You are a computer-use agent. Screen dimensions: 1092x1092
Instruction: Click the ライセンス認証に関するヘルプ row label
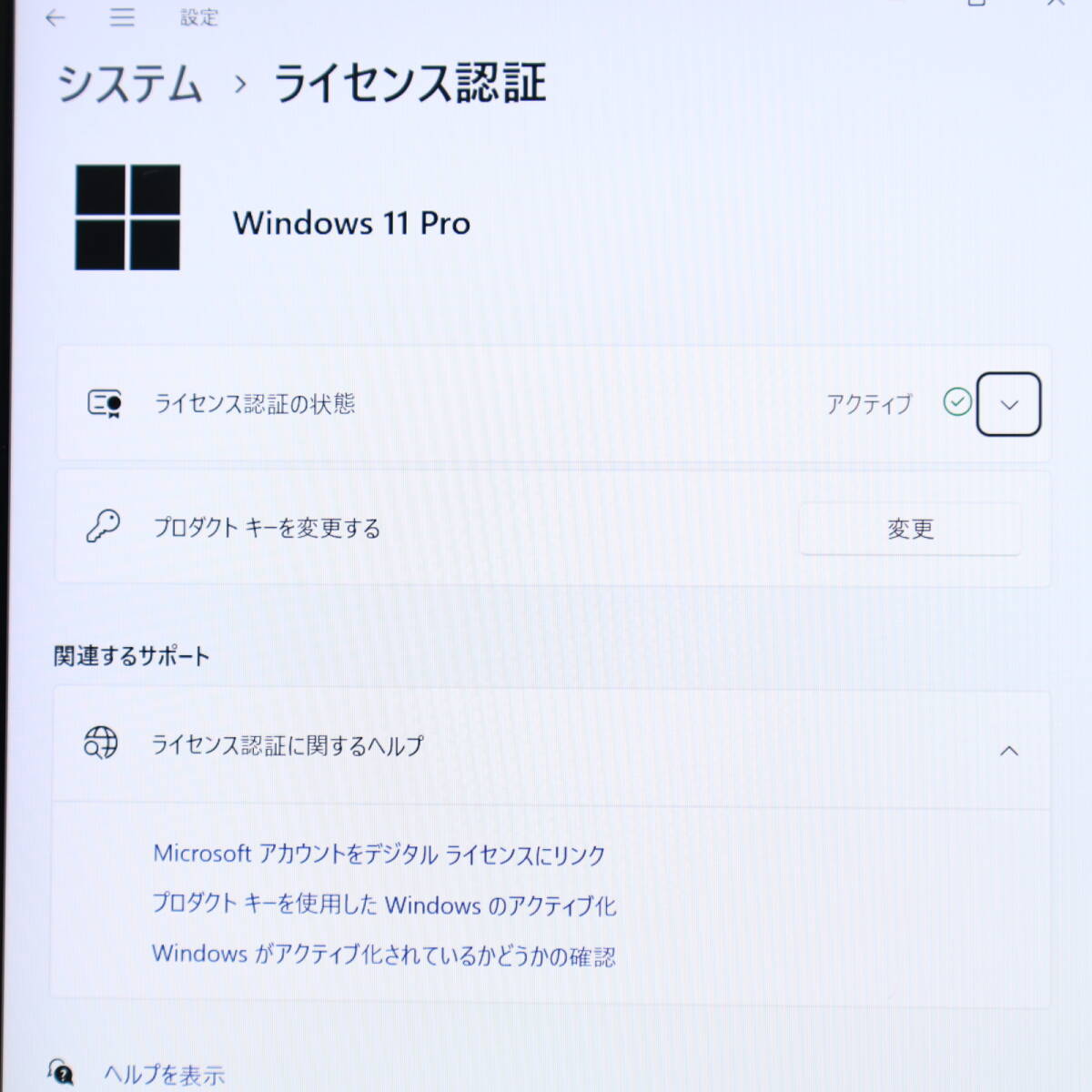pos(288,745)
